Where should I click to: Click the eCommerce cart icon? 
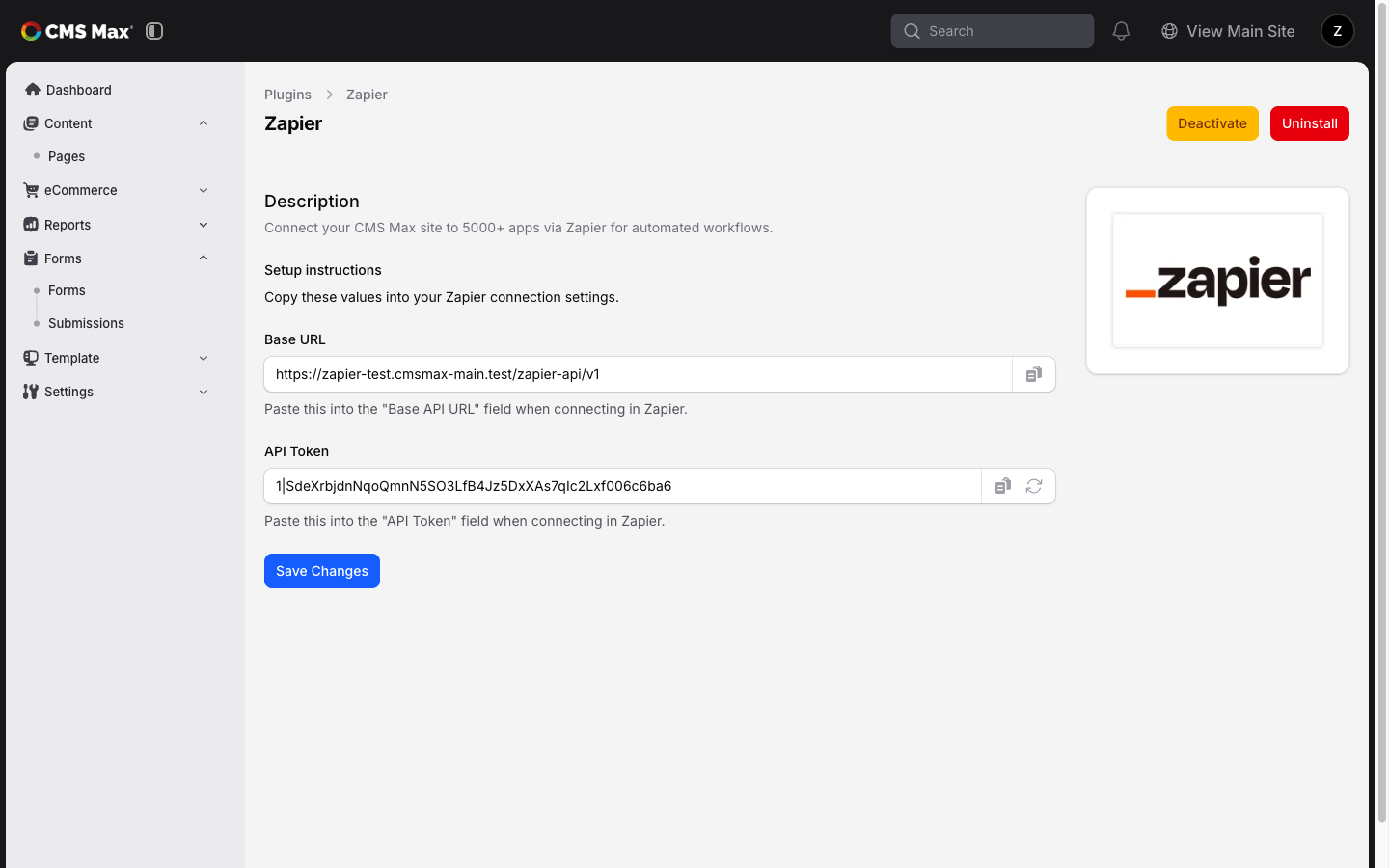31,190
